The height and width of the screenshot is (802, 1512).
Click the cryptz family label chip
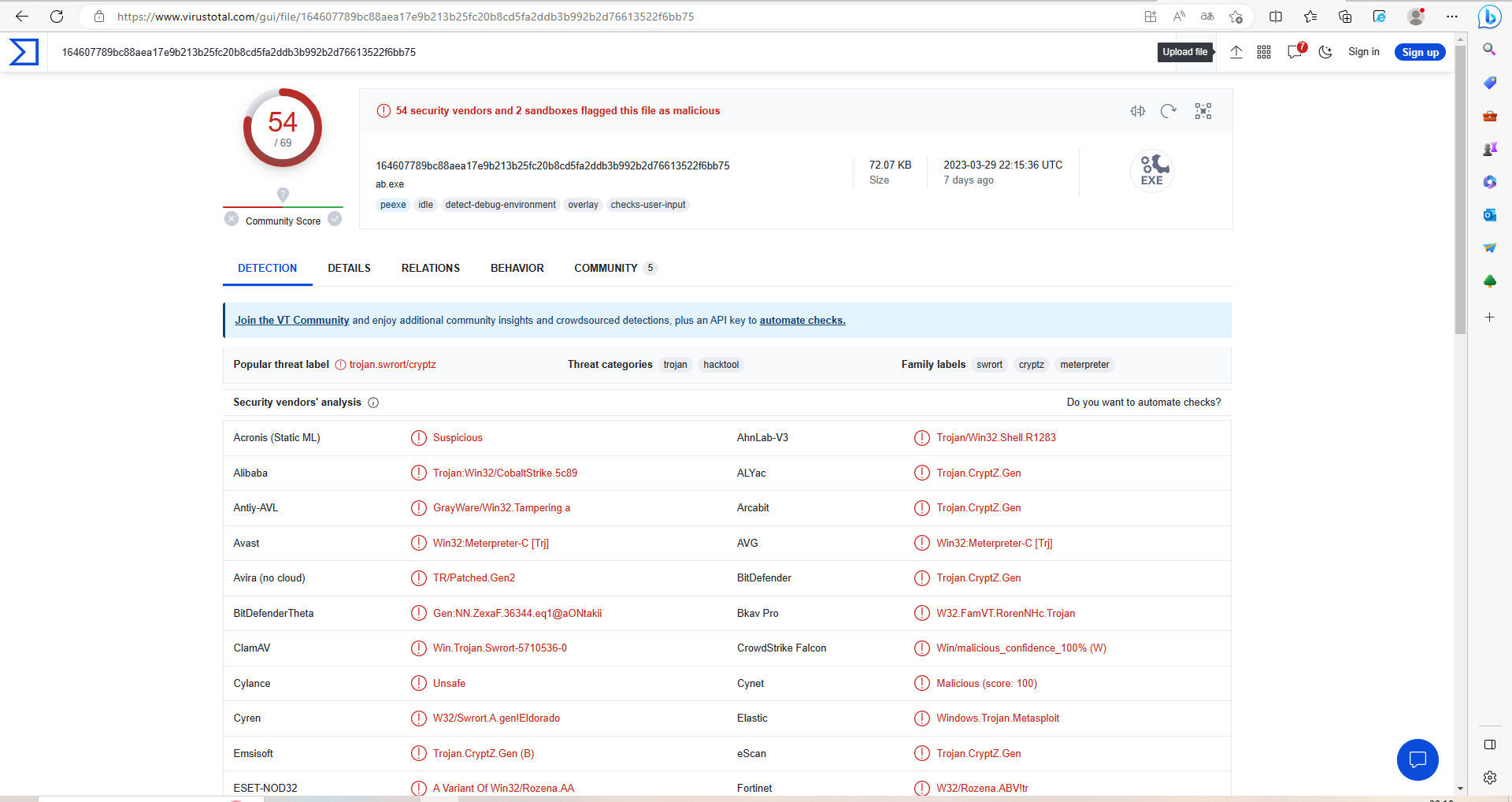pos(1032,365)
